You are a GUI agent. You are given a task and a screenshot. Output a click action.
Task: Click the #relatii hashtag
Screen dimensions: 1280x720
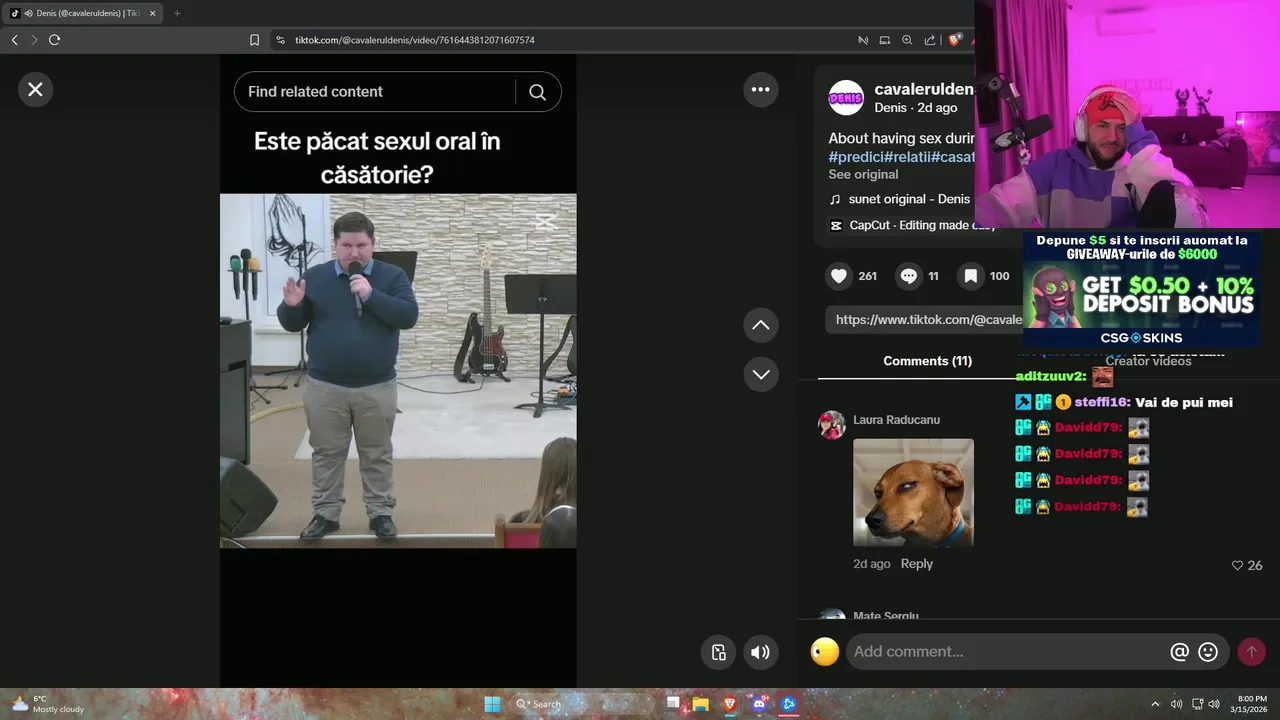point(907,157)
